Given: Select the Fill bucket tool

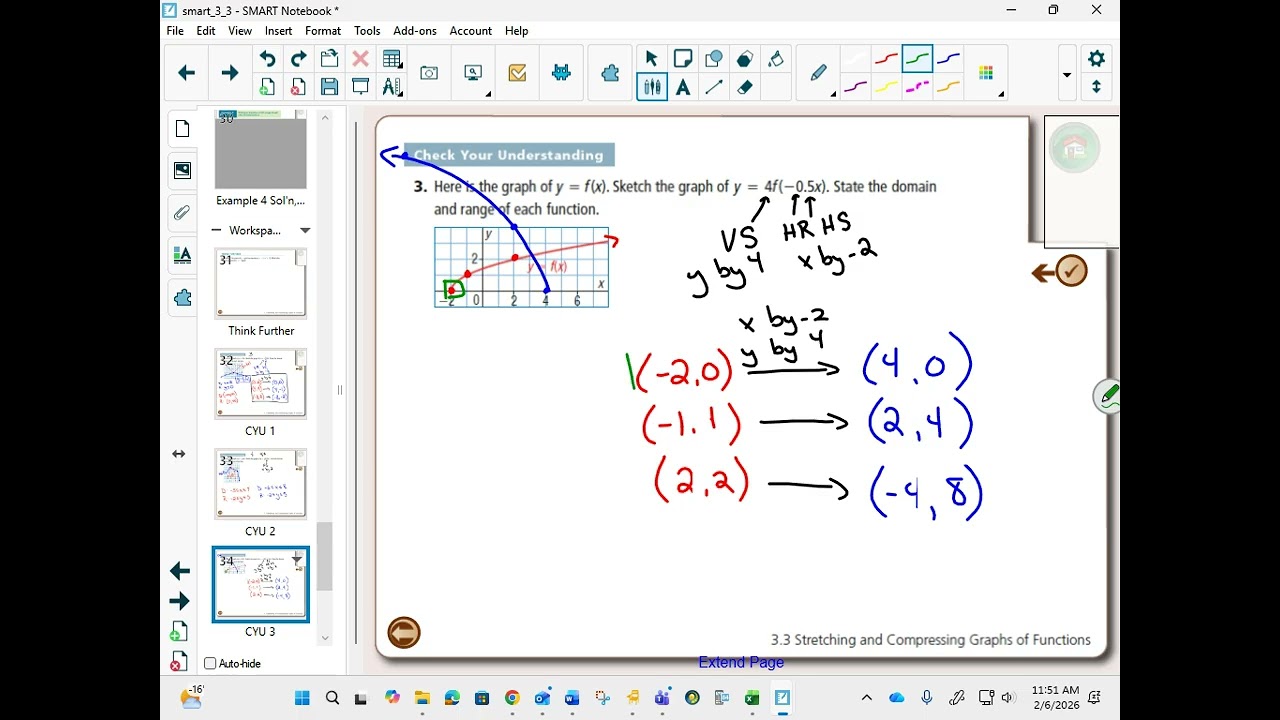Looking at the screenshot, I should coord(776,59).
